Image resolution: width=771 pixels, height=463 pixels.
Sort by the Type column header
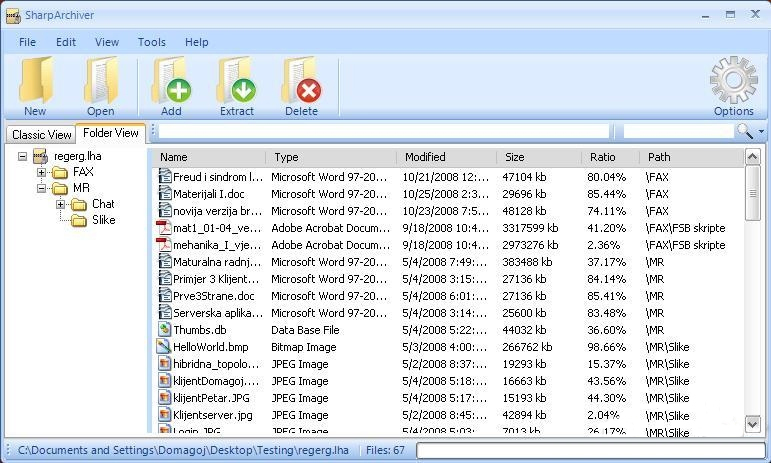[331, 157]
